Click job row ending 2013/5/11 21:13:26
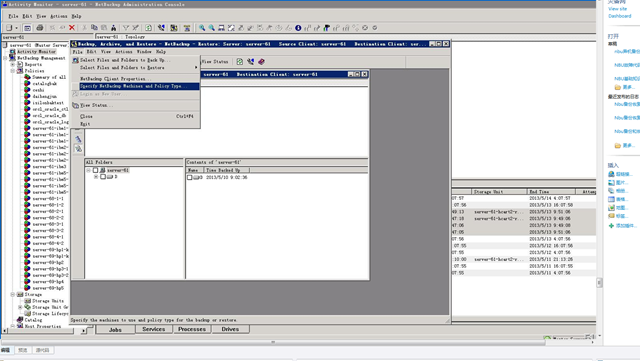The image size is (640, 361). click(x=524, y=259)
